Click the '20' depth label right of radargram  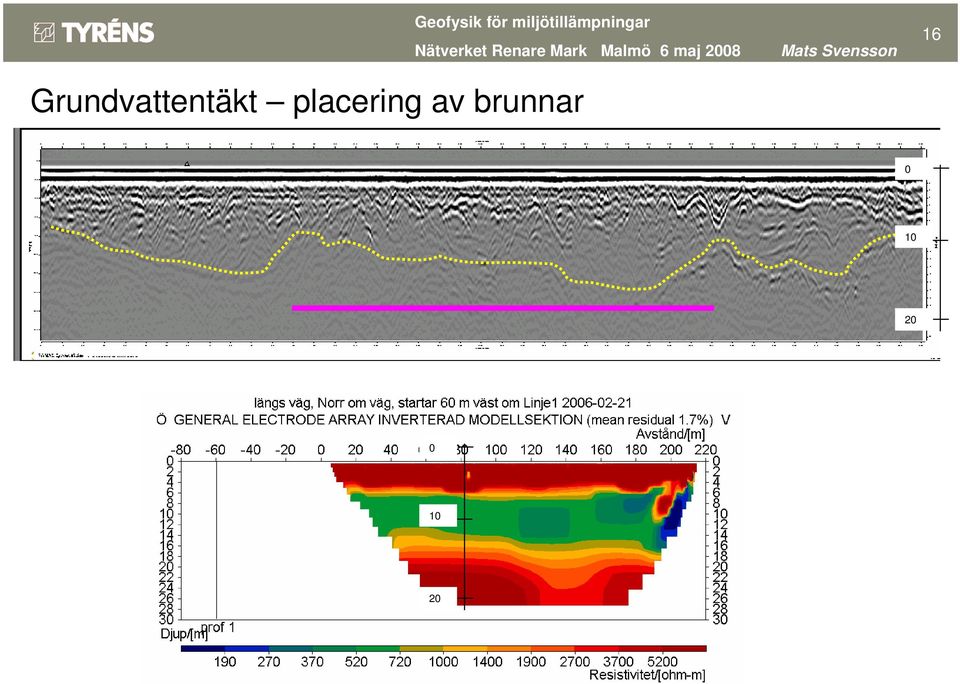click(x=910, y=320)
